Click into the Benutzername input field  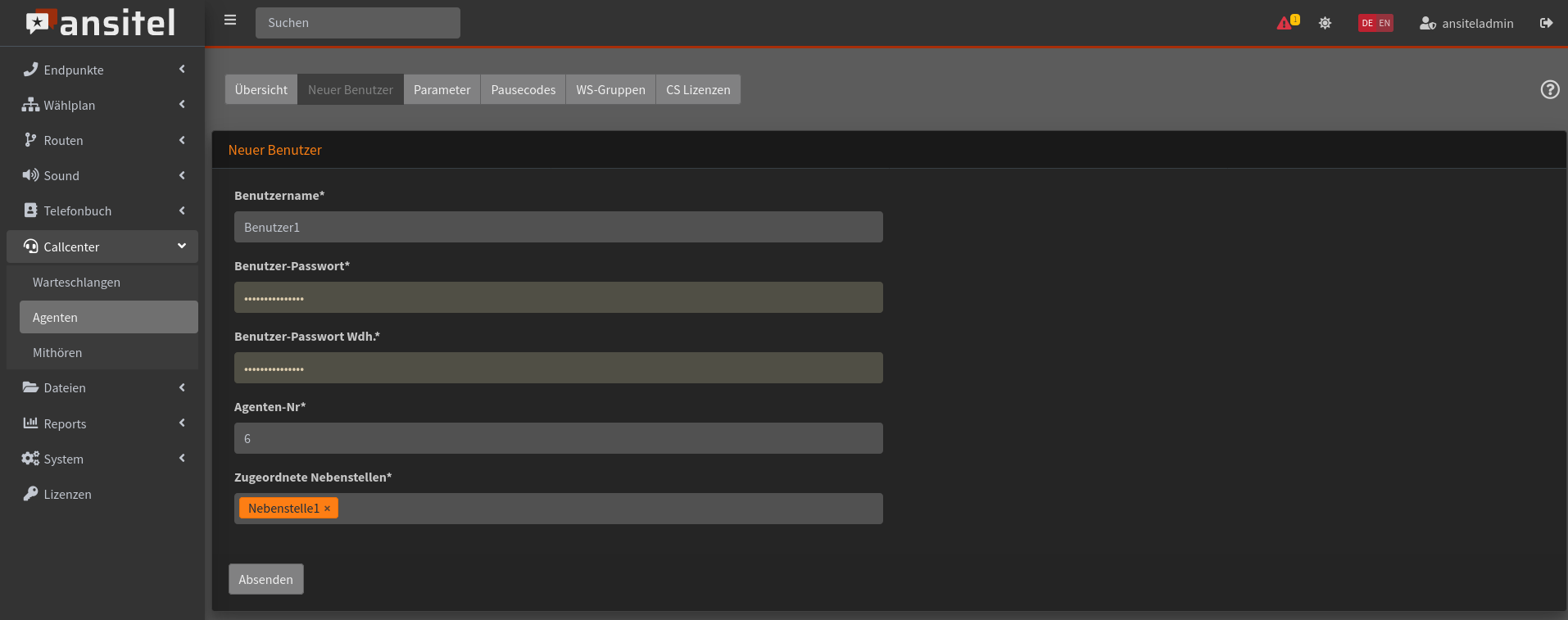(558, 227)
